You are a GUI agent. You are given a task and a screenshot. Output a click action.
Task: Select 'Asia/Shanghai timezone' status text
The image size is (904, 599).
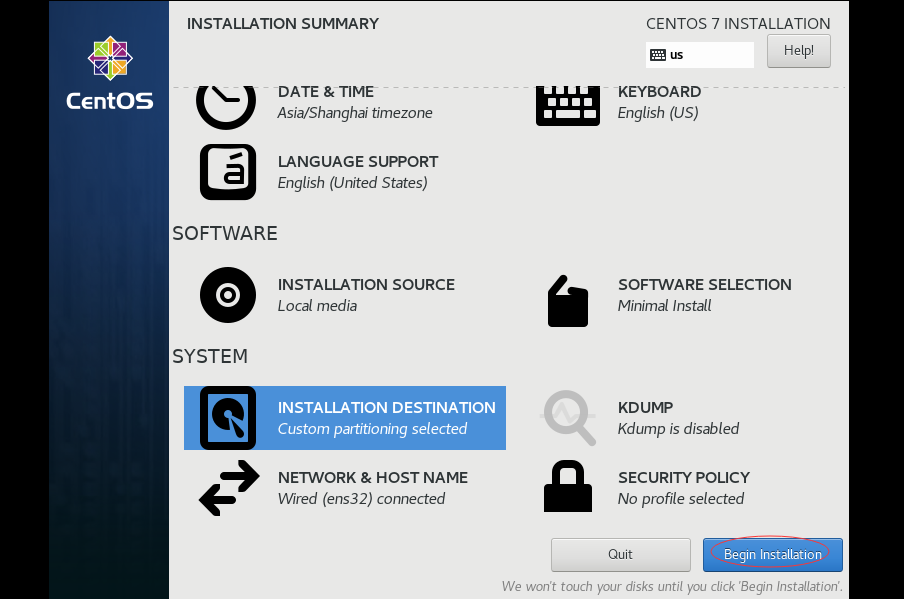pyautogui.click(x=355, y=113)
